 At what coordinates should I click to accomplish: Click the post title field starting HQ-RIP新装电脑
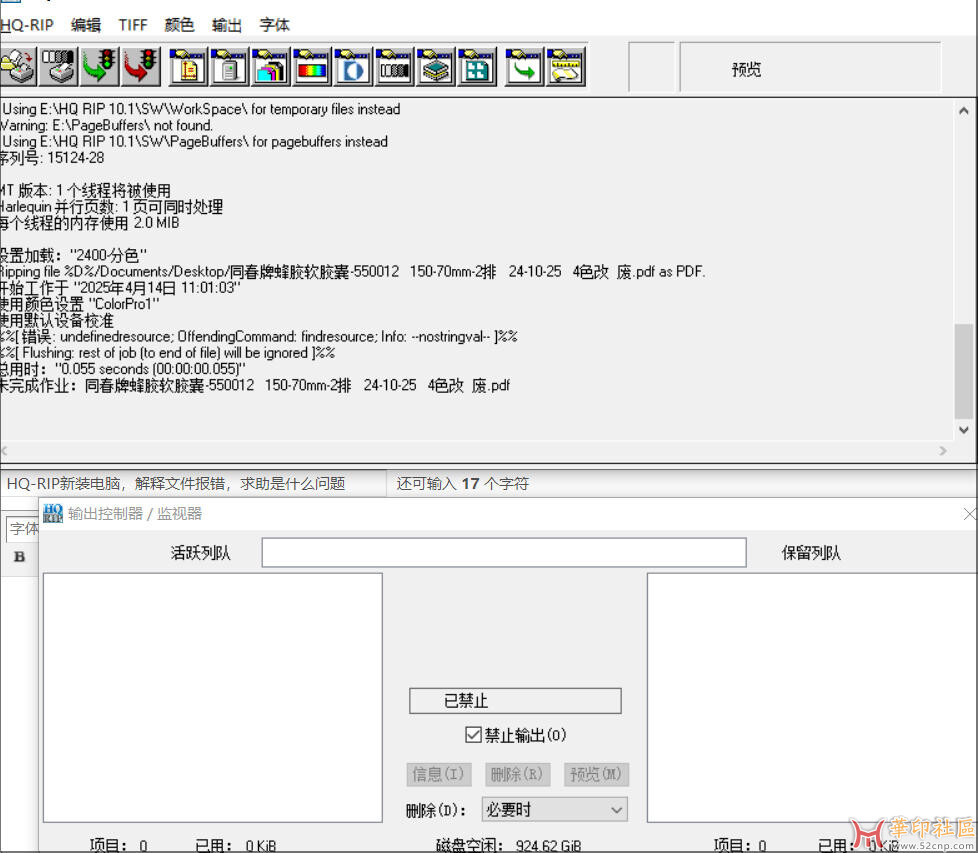pyautogui.click(x=193, y=483)
